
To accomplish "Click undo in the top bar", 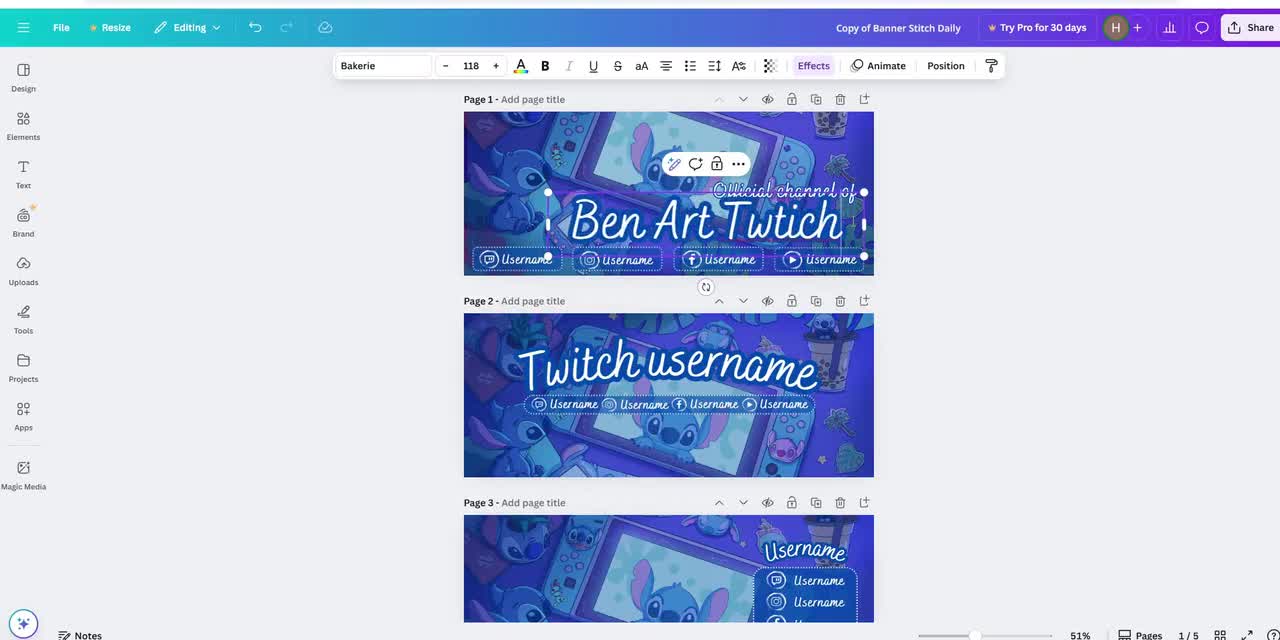I will [x=255, y=27].
